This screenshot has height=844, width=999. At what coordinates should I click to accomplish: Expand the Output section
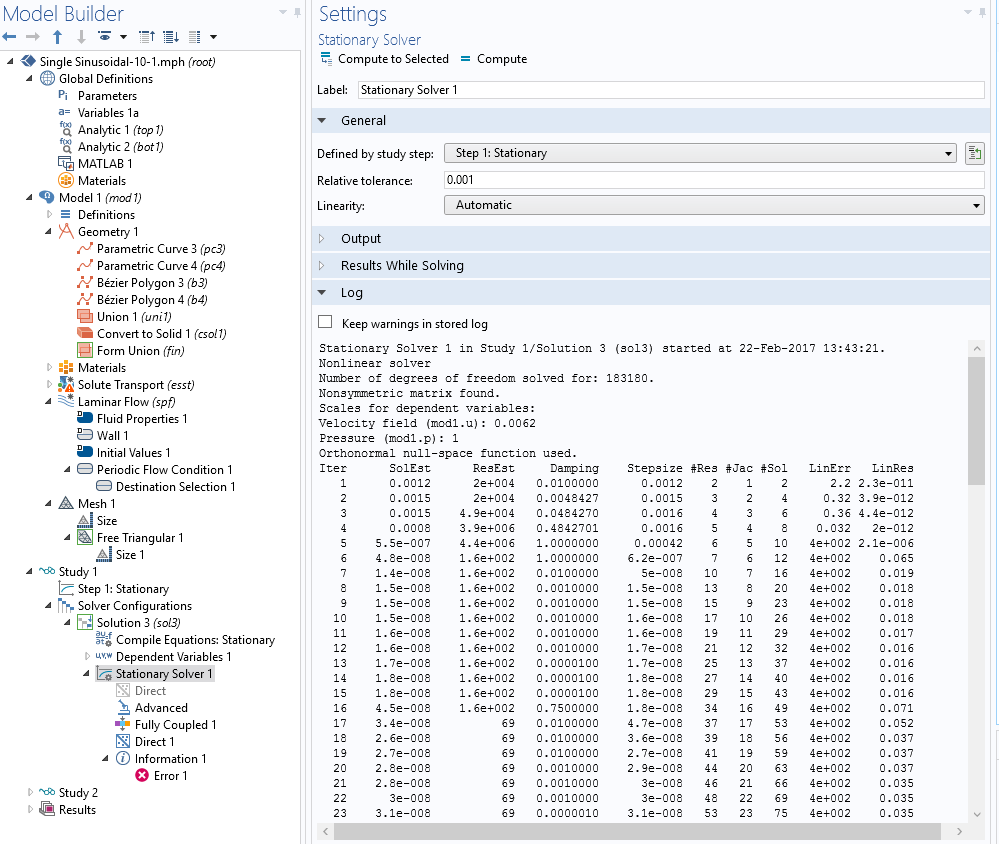[361, 239]
